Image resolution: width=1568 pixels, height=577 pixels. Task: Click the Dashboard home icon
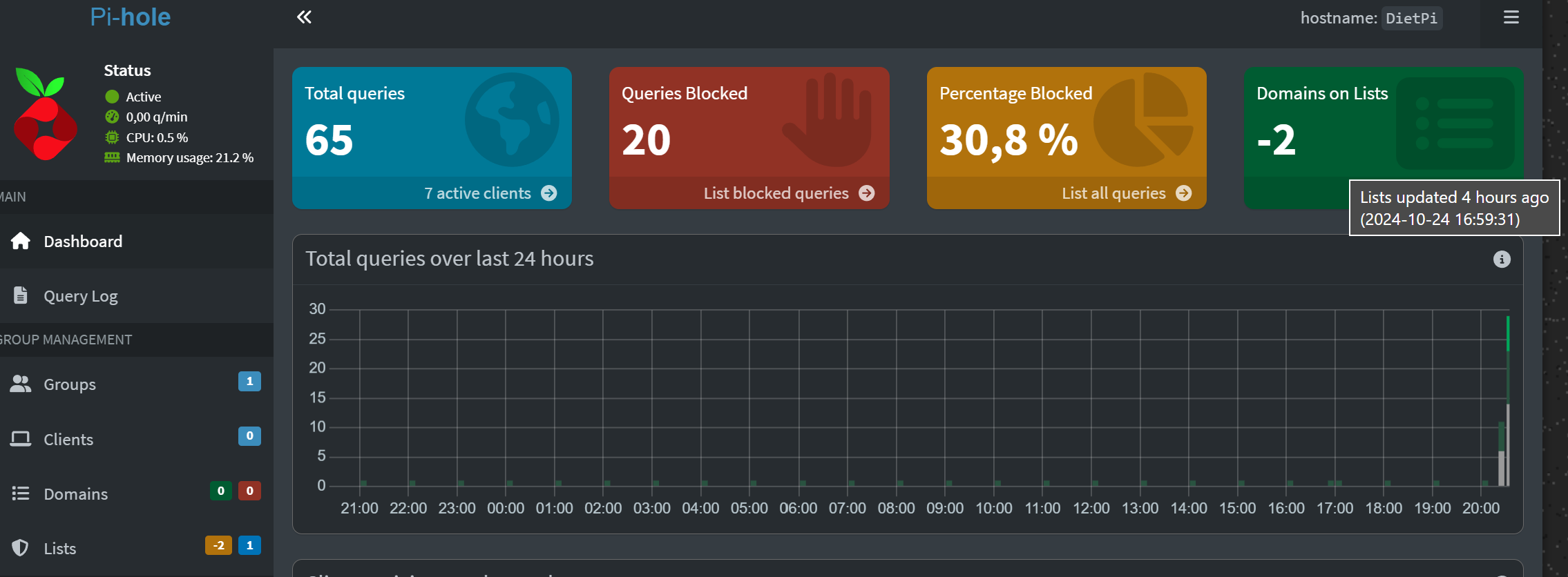(x=21, y=241)
